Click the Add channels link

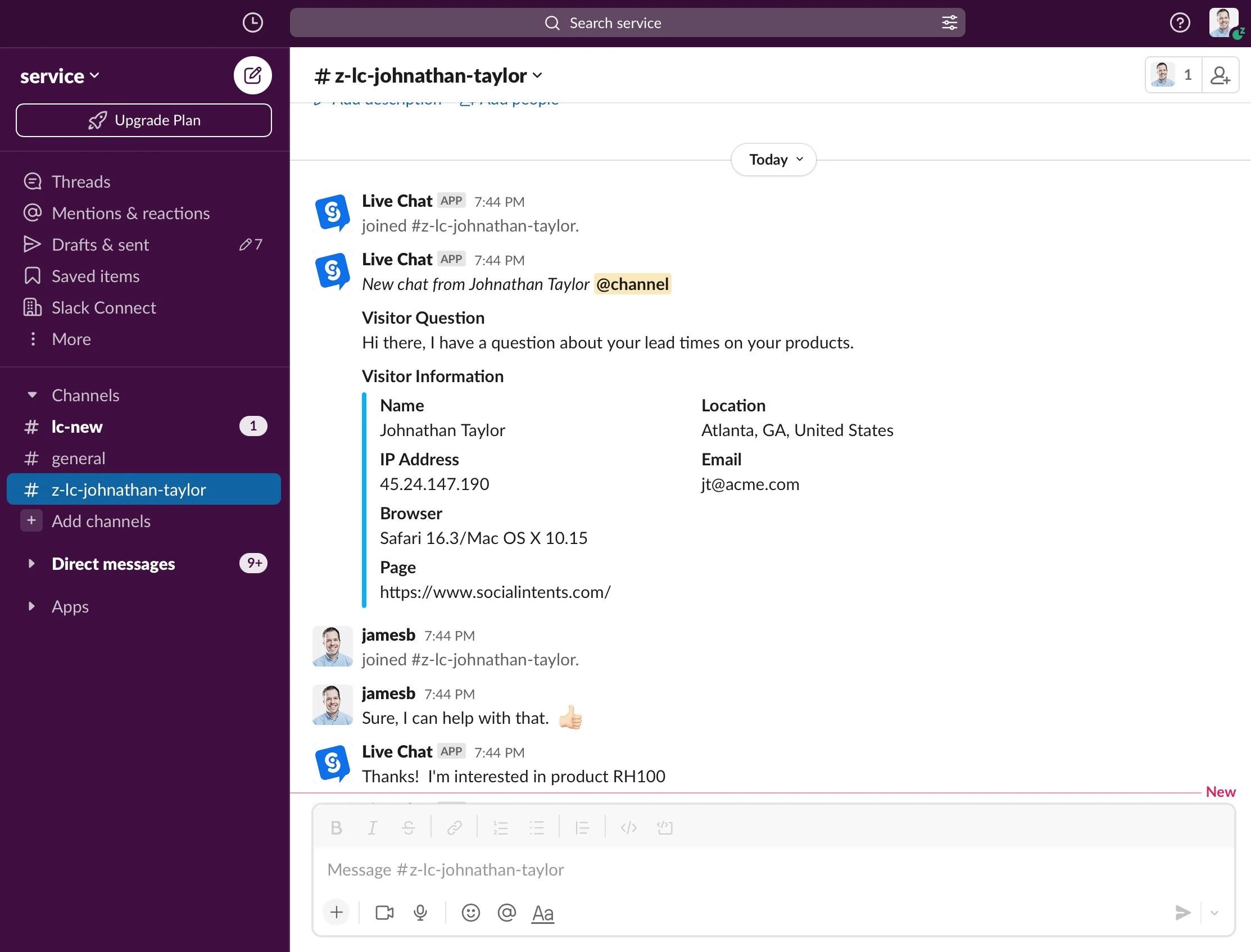pyautogui.click(x=101, y=520)
